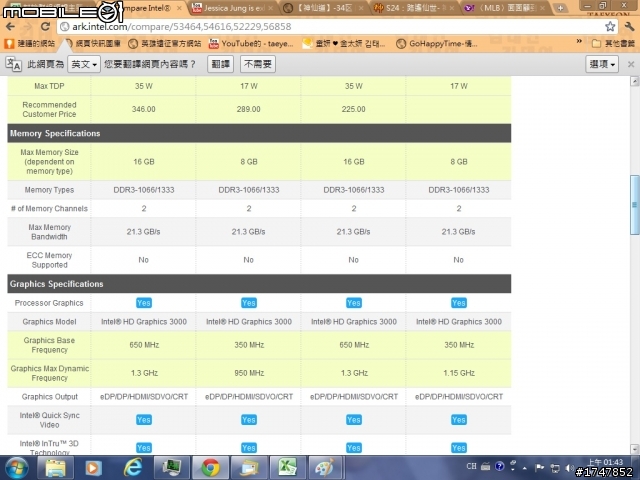Go back using the browser back arrow

point(10,27)
